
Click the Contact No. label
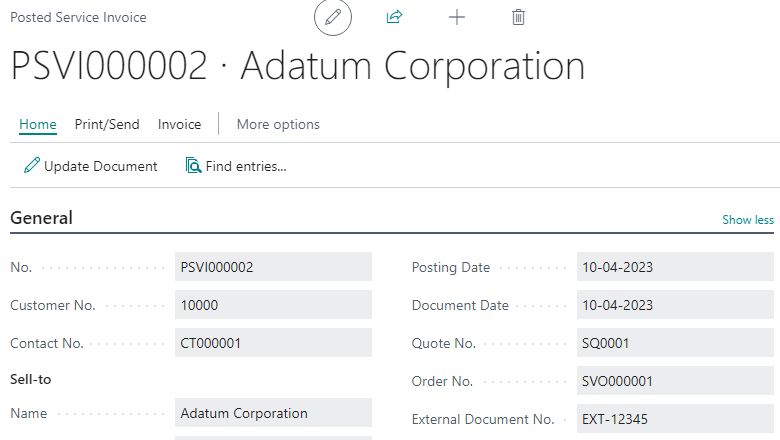point(47,343)
